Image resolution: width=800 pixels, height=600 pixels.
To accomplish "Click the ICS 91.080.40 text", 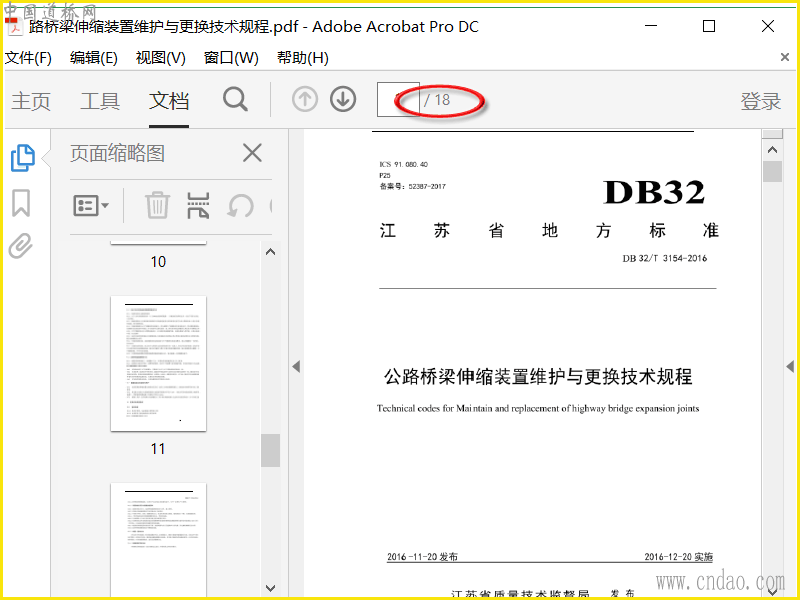I will (x=403, y=164).
